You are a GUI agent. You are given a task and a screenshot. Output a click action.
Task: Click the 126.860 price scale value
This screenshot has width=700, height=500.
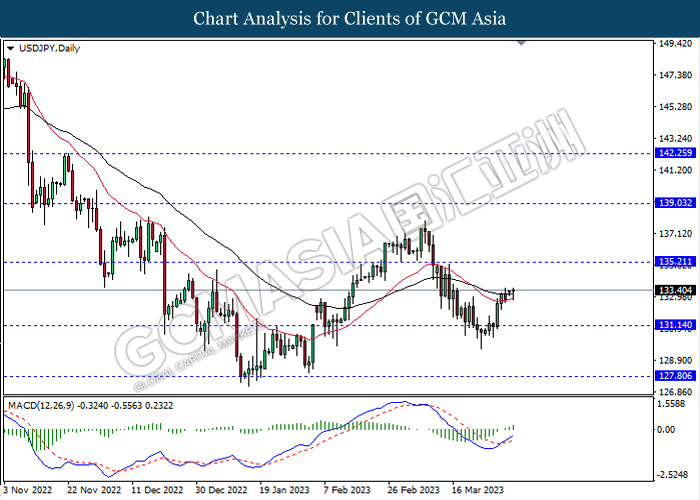point(676,392)
